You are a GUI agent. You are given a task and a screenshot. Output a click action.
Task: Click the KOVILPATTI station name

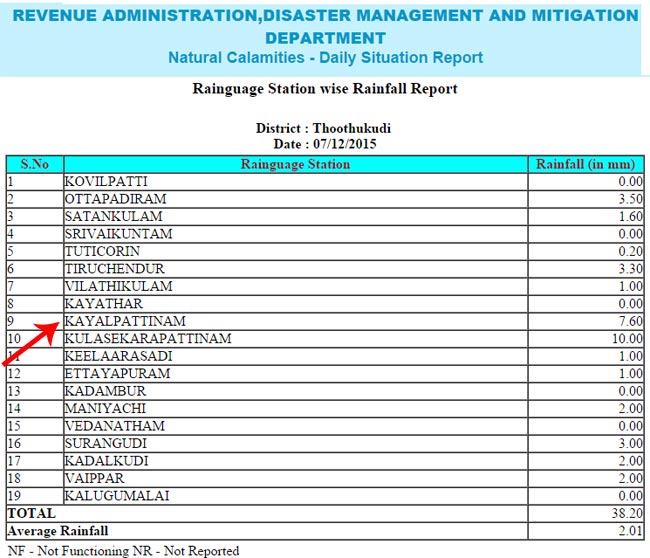tap(106, 182)
